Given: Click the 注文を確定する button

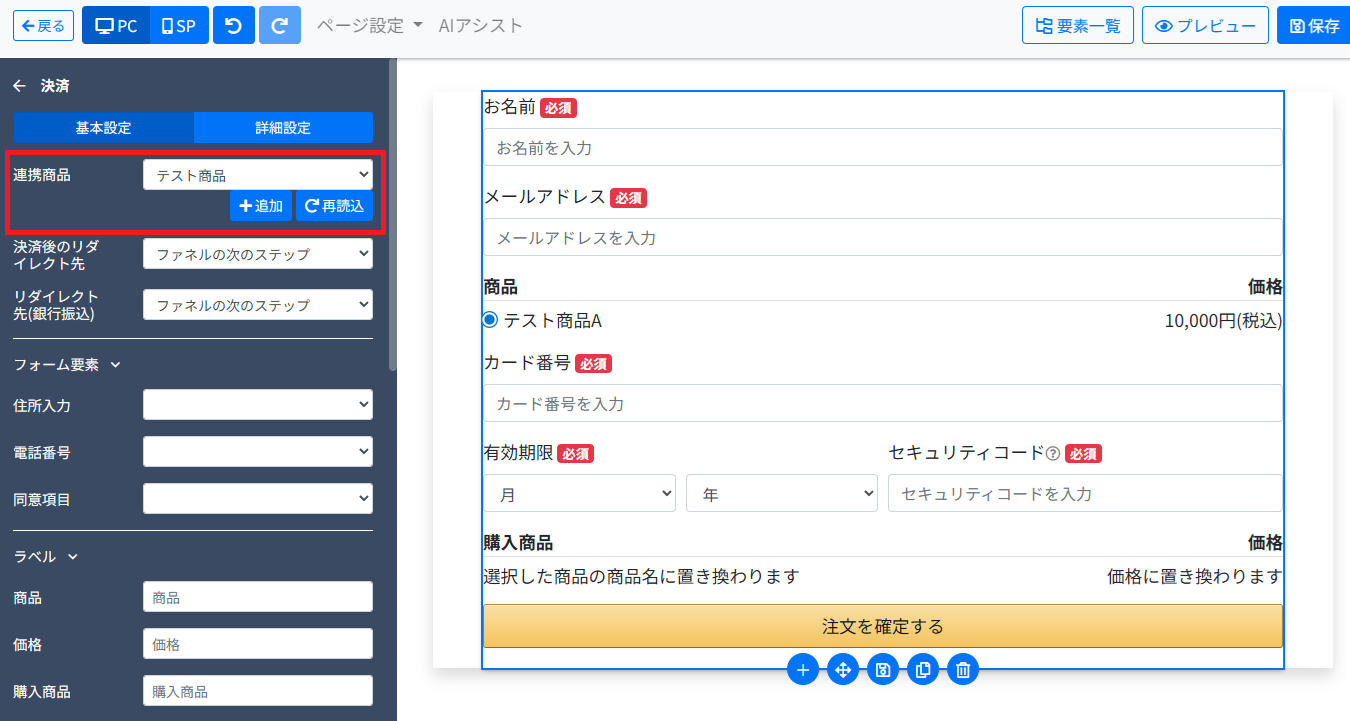Looking at the screenshot, I should (882, 626).
